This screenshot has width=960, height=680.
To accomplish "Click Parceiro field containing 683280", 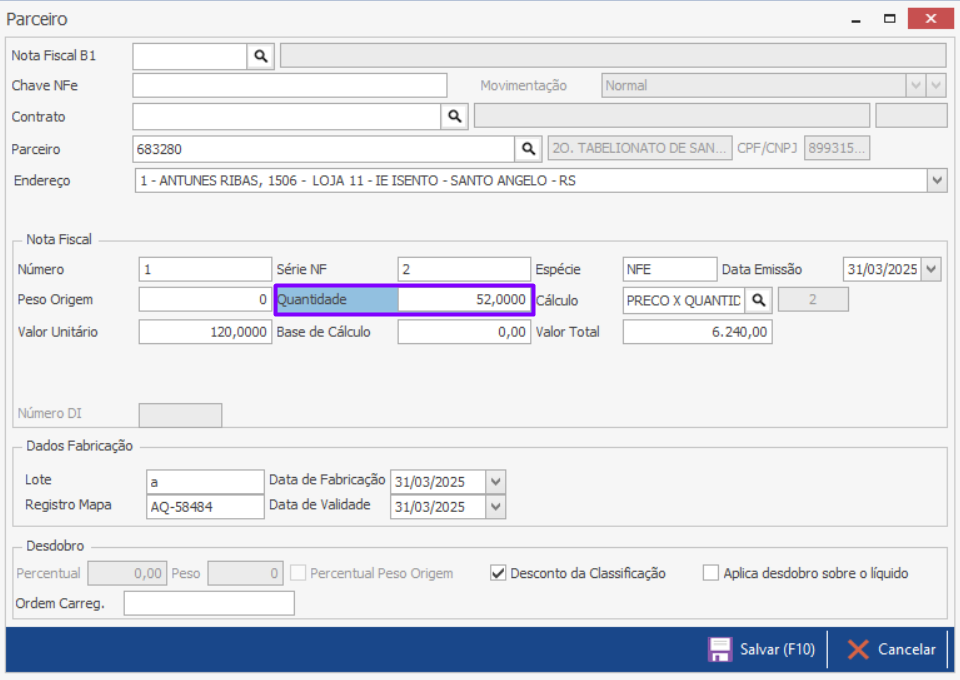I will (x=323, y=149).
